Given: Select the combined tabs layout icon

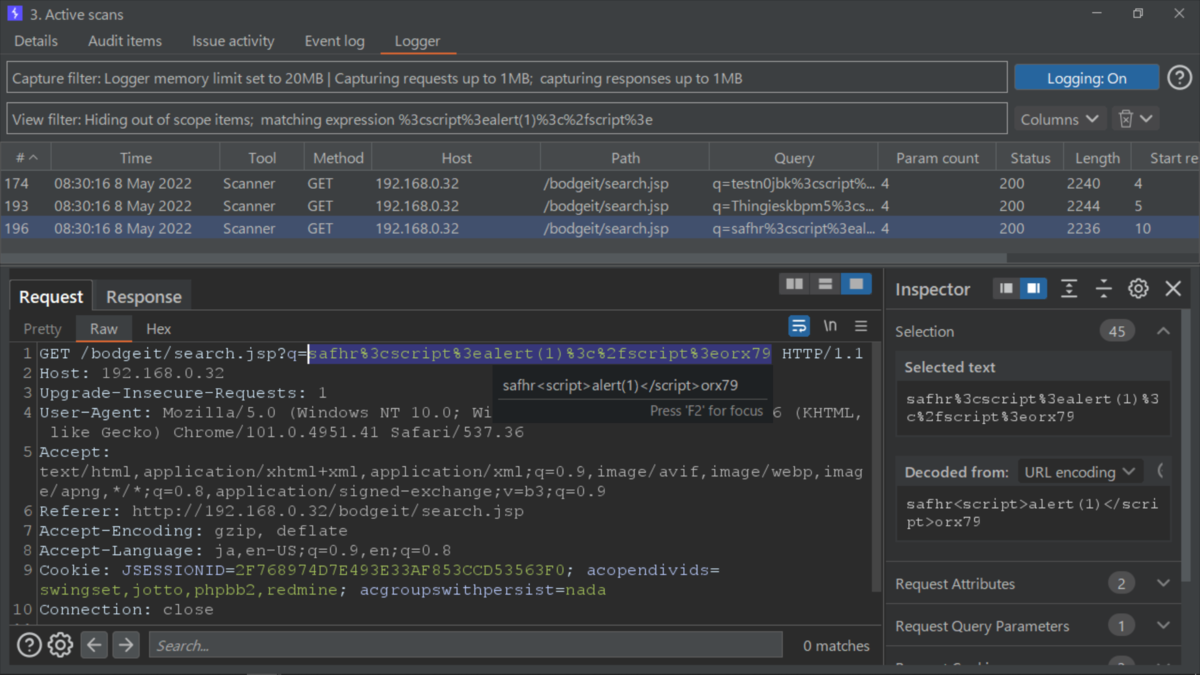Looking at the screenshot, I should 856,285.
